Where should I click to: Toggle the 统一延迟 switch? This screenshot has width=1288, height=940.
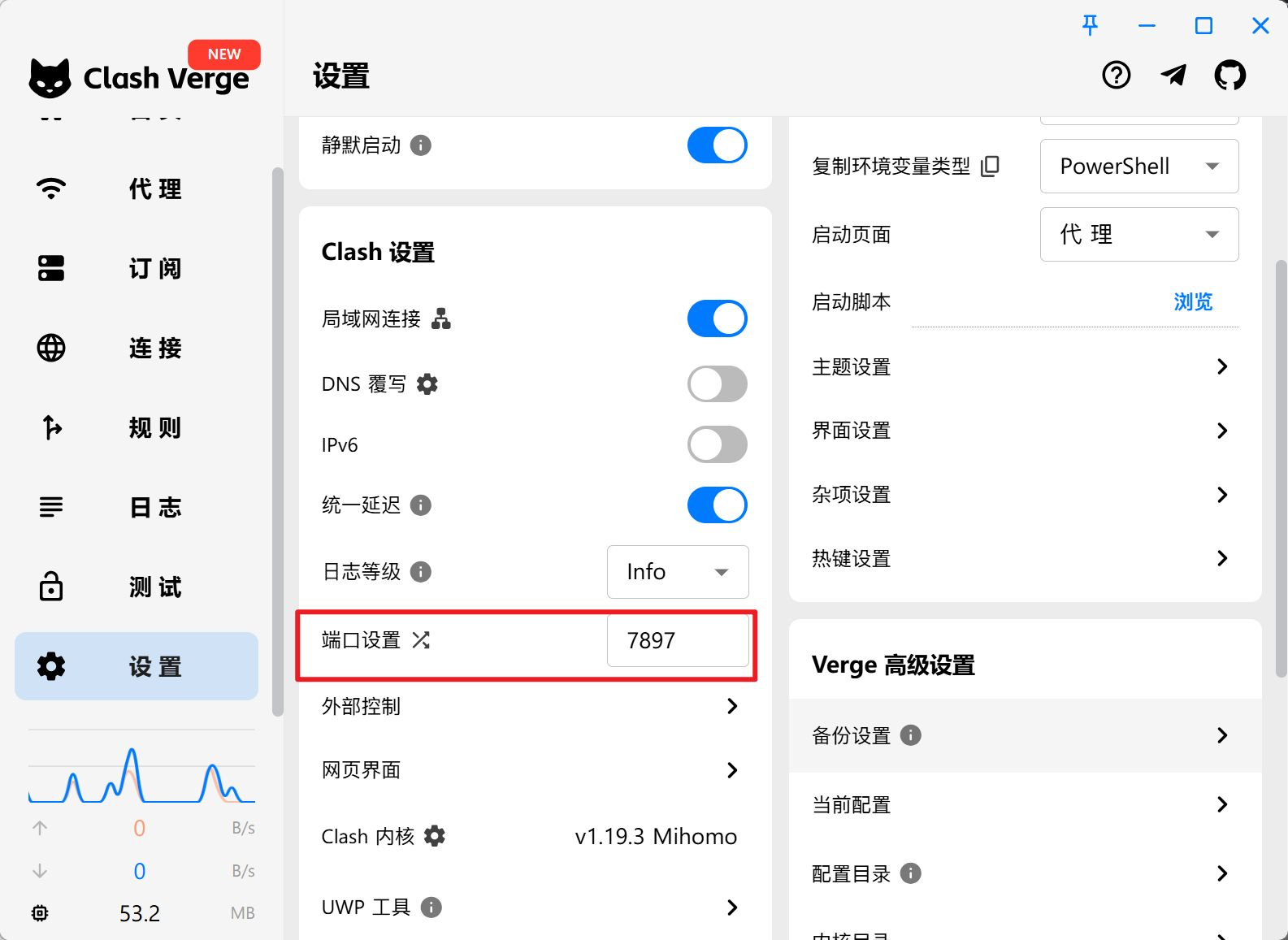[717, 505]
